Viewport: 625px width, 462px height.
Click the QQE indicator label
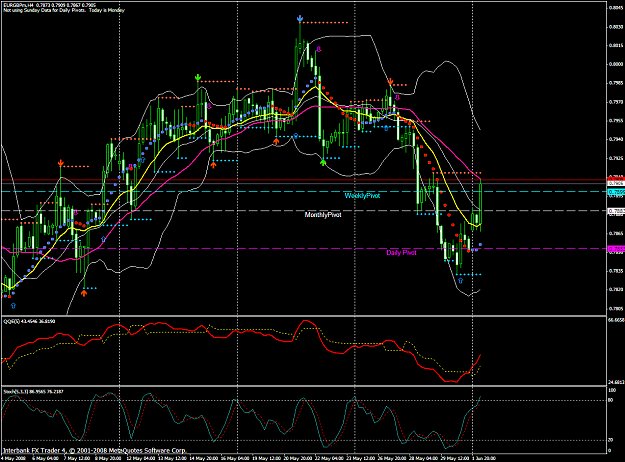(x=29, y=321)
